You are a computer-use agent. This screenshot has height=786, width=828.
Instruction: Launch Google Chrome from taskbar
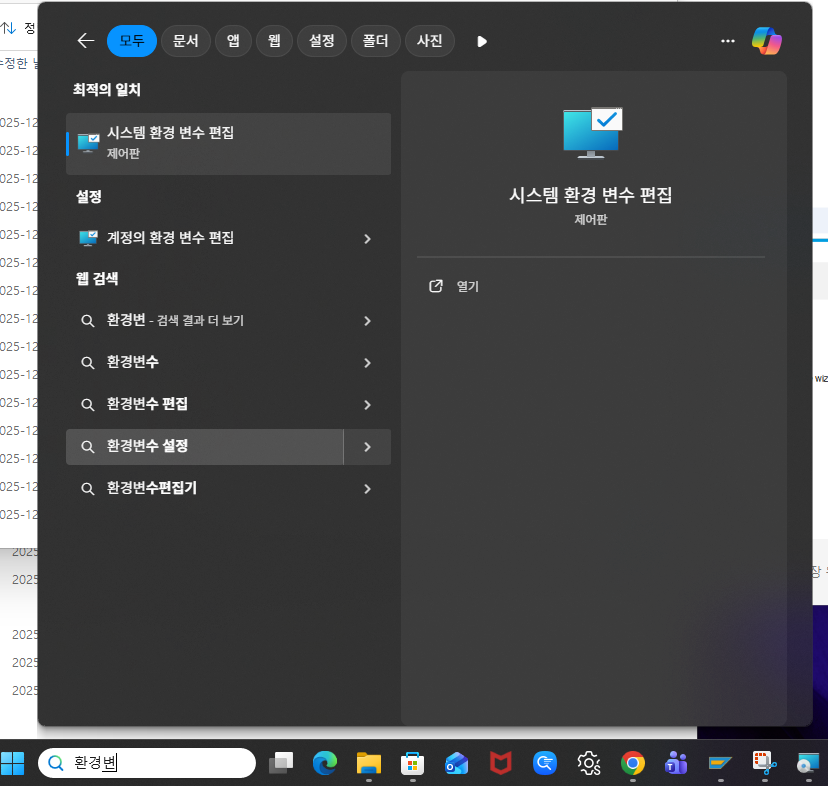[x=633, y=763]
